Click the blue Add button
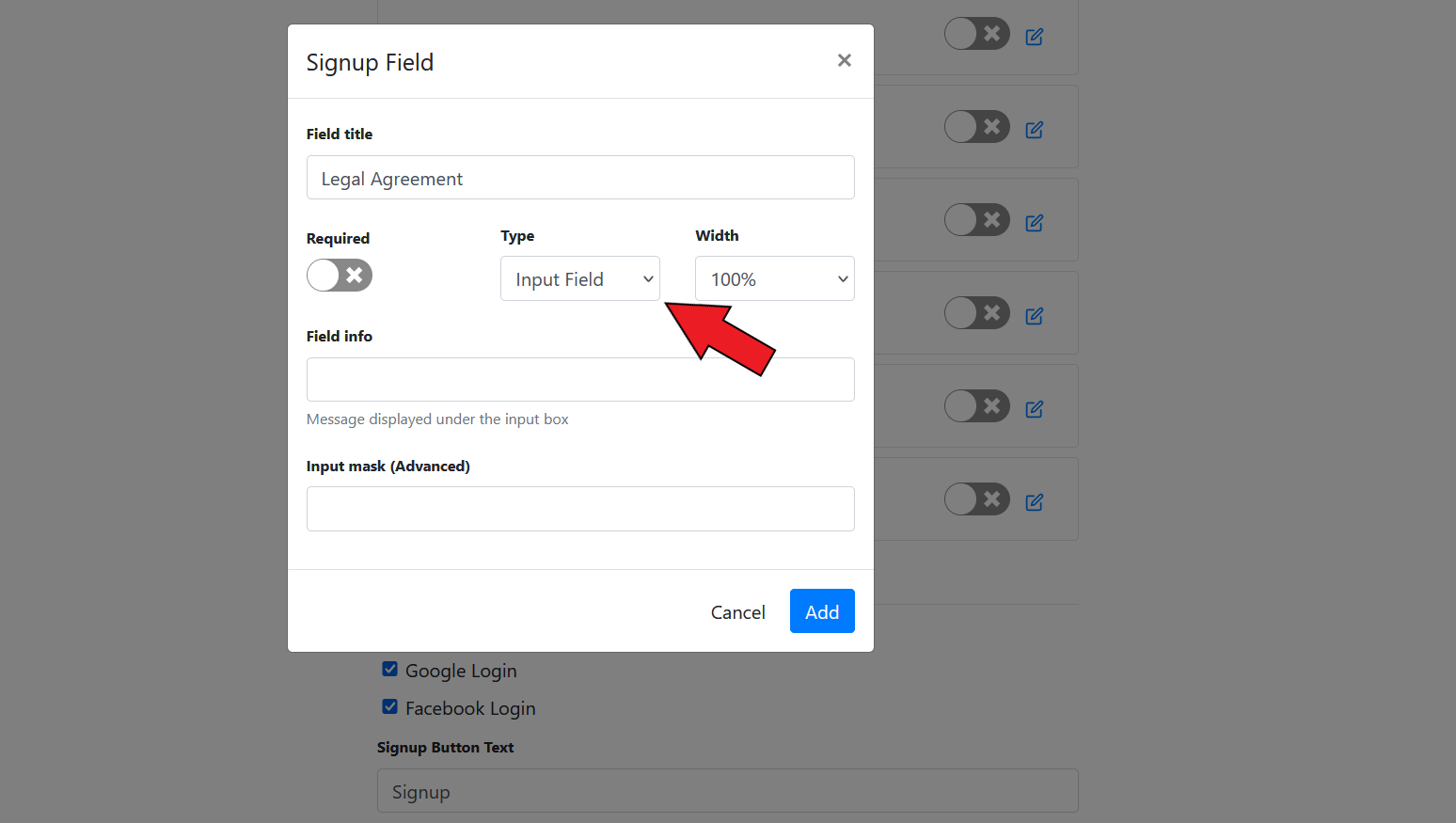 click(821, 611)
